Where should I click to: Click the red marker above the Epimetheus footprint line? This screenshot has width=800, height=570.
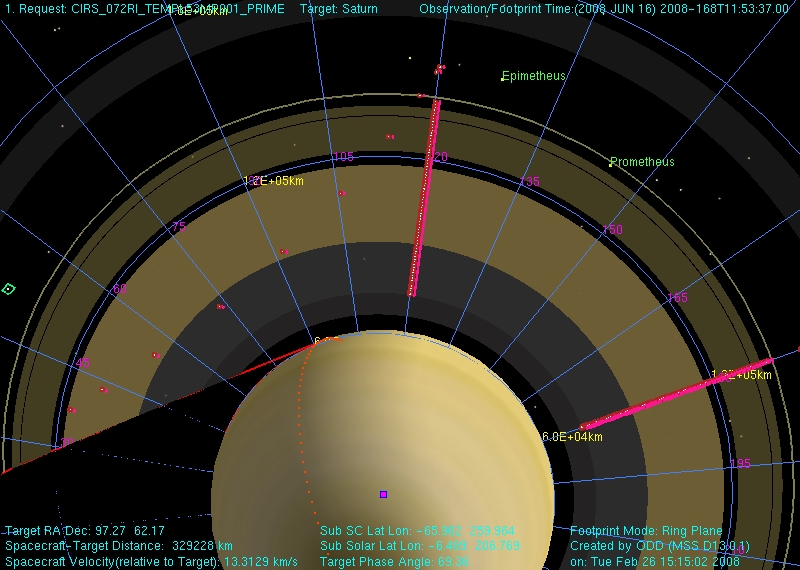point(439,69)
